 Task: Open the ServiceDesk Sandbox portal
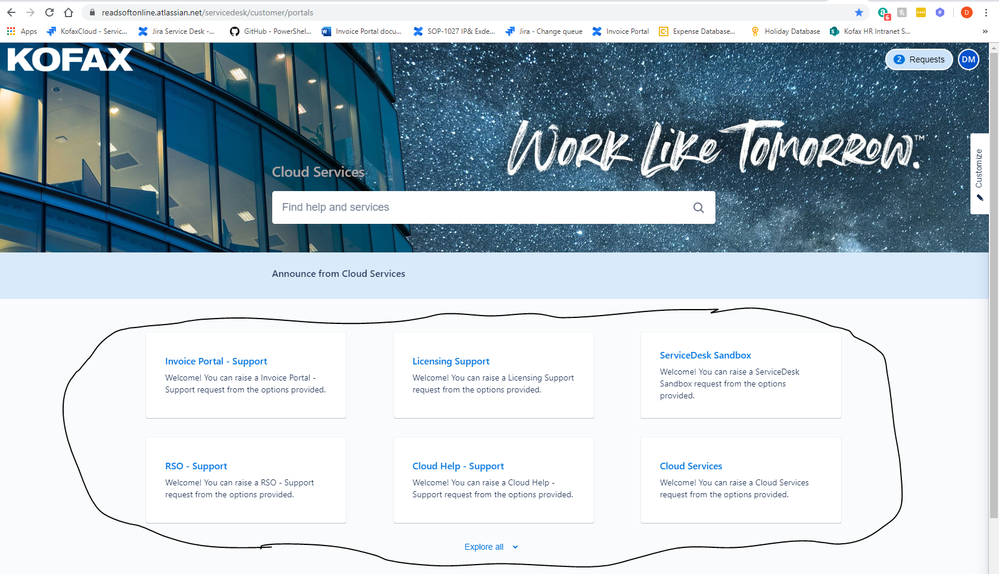tap(741, 375)
